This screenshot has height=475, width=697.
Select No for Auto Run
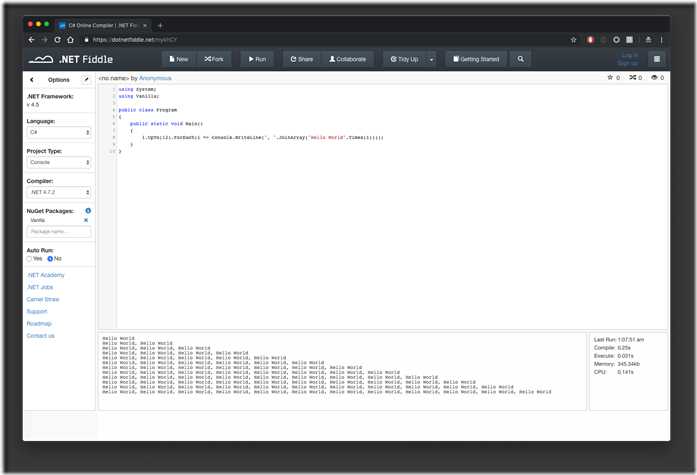coord(51,259)
